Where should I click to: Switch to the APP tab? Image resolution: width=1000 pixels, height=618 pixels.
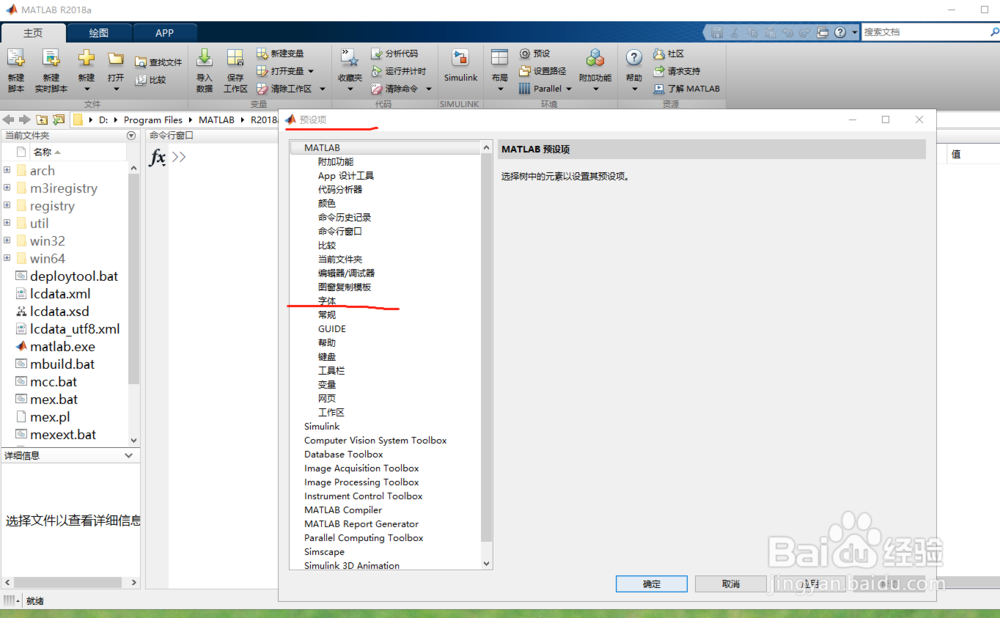165,33
